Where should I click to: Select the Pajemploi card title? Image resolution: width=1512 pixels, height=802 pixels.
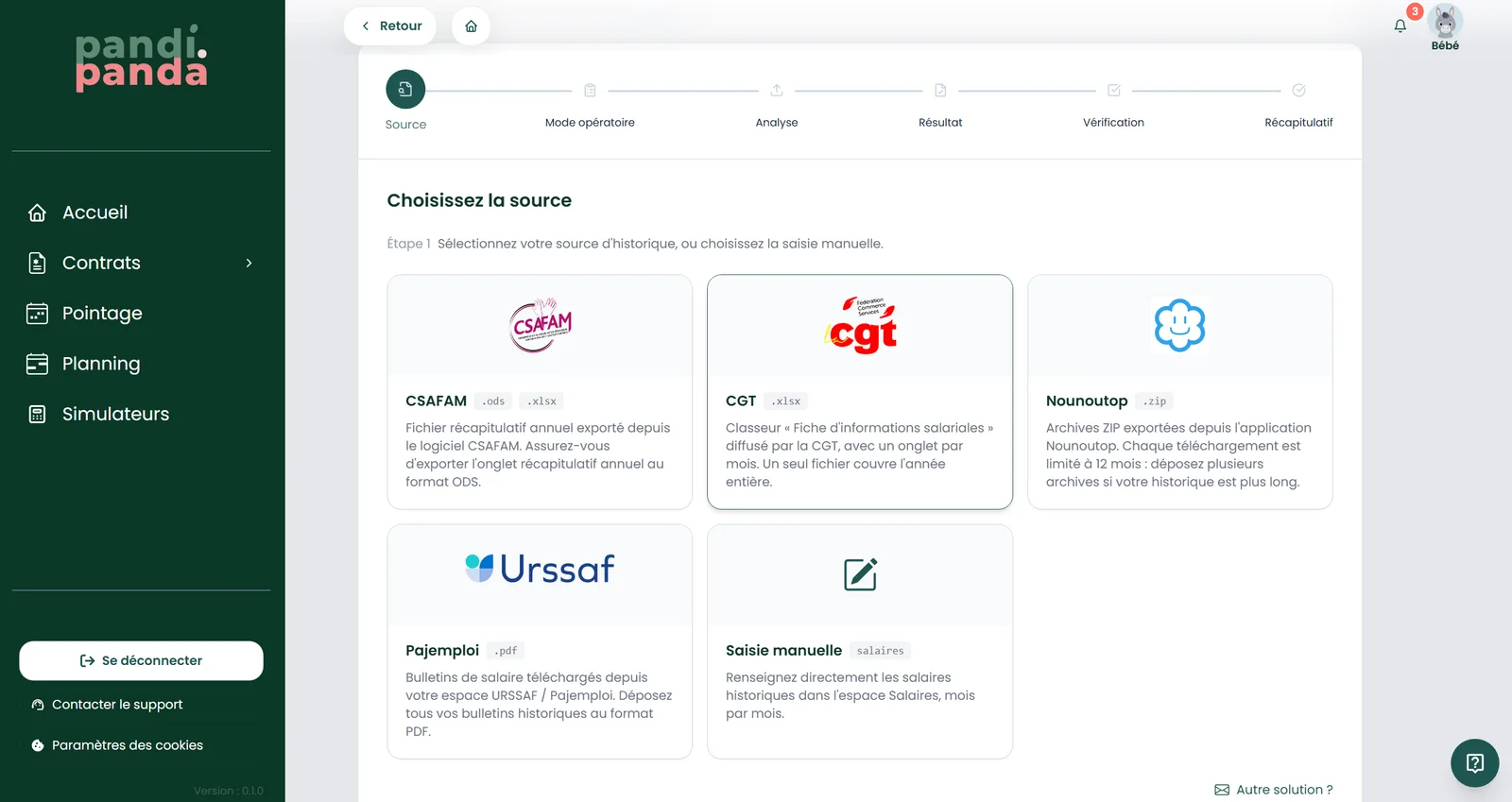click(x=442, y=651)
